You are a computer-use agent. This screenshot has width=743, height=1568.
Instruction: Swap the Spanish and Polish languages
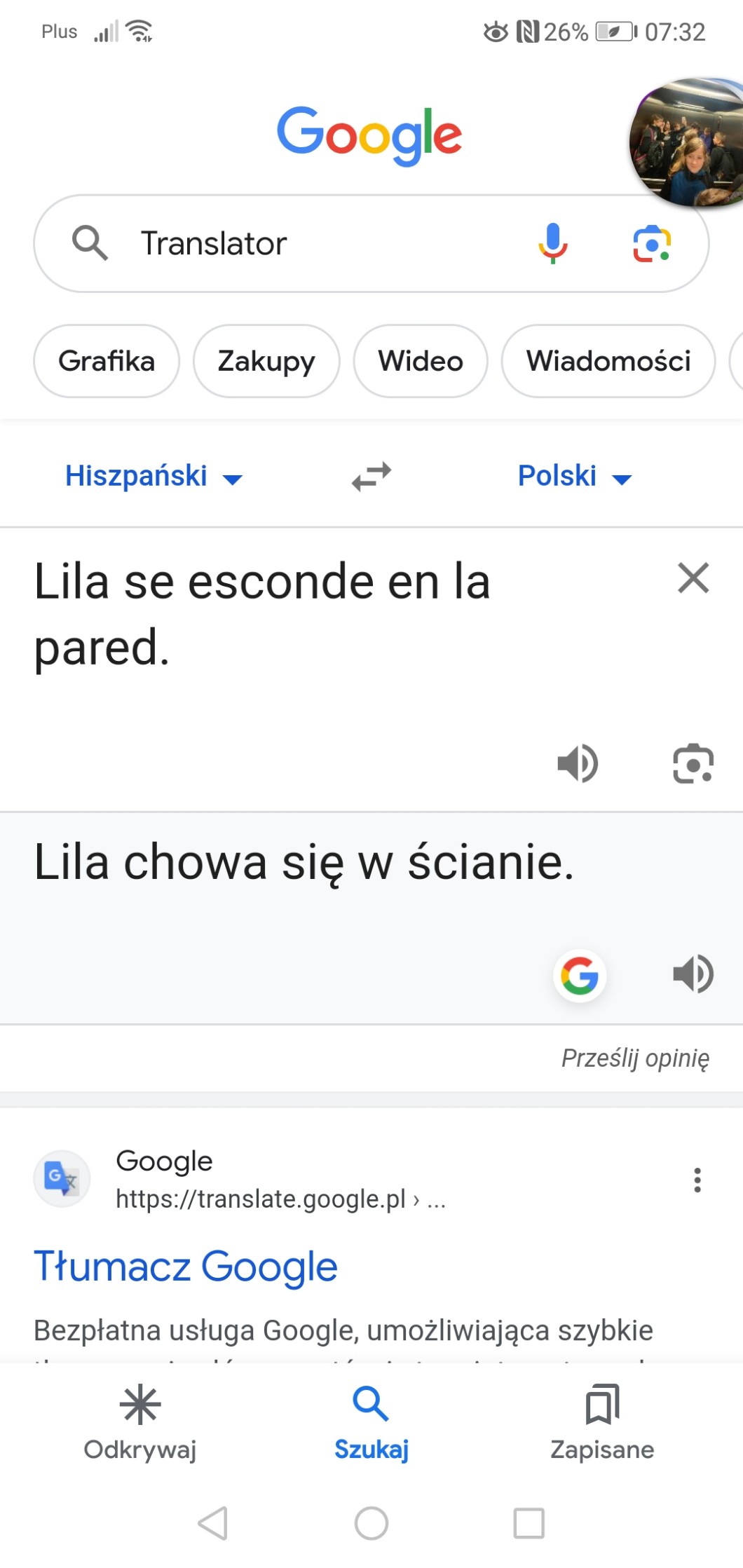click(371, 477)
